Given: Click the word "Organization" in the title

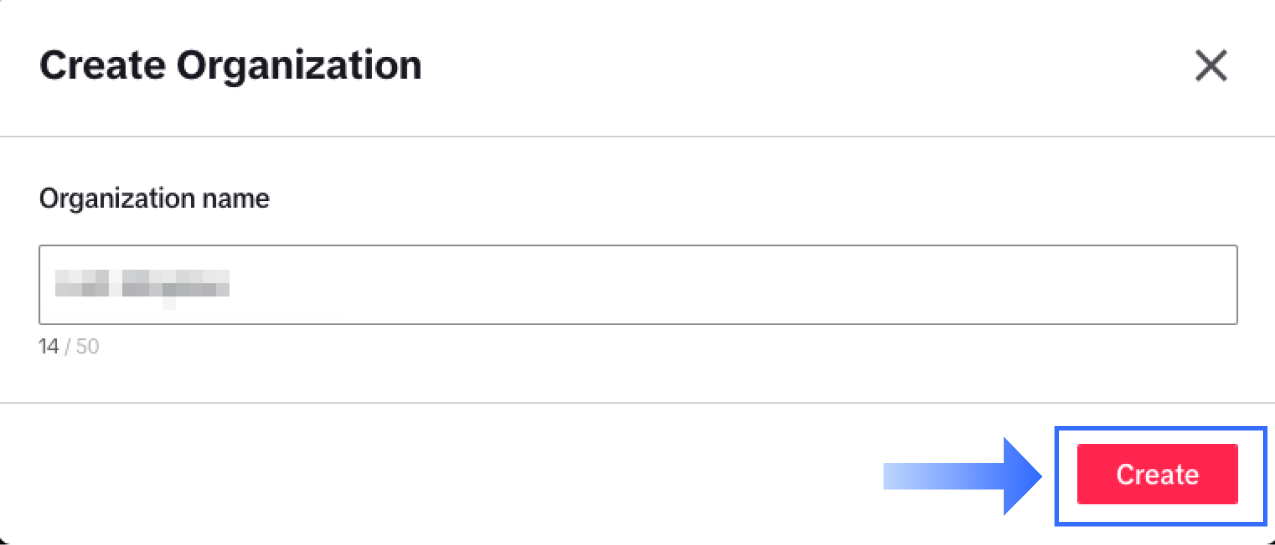Looking at the screenshot, I should coord(298,66).
